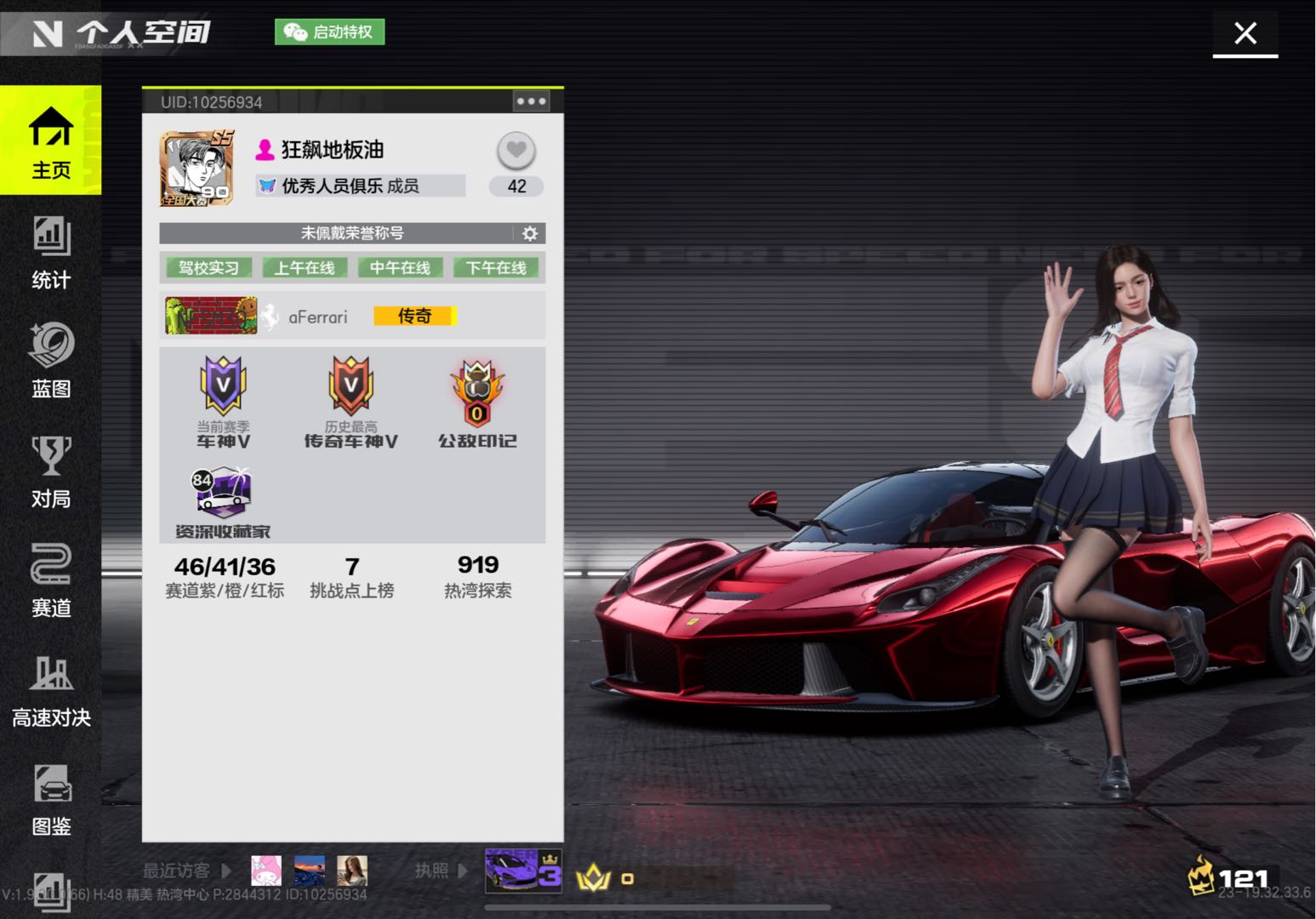Open the 高速对决 sidebar section
The image size is (1316, 919).
pyautogui.click(x=51, y=690)
